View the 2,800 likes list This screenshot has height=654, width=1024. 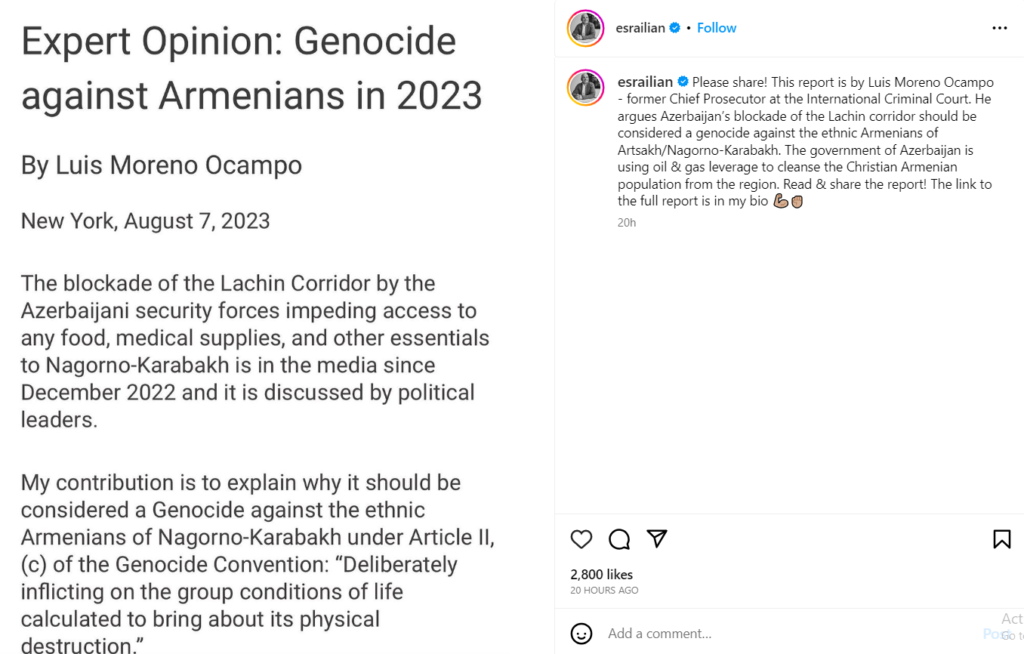pos(601,575)
